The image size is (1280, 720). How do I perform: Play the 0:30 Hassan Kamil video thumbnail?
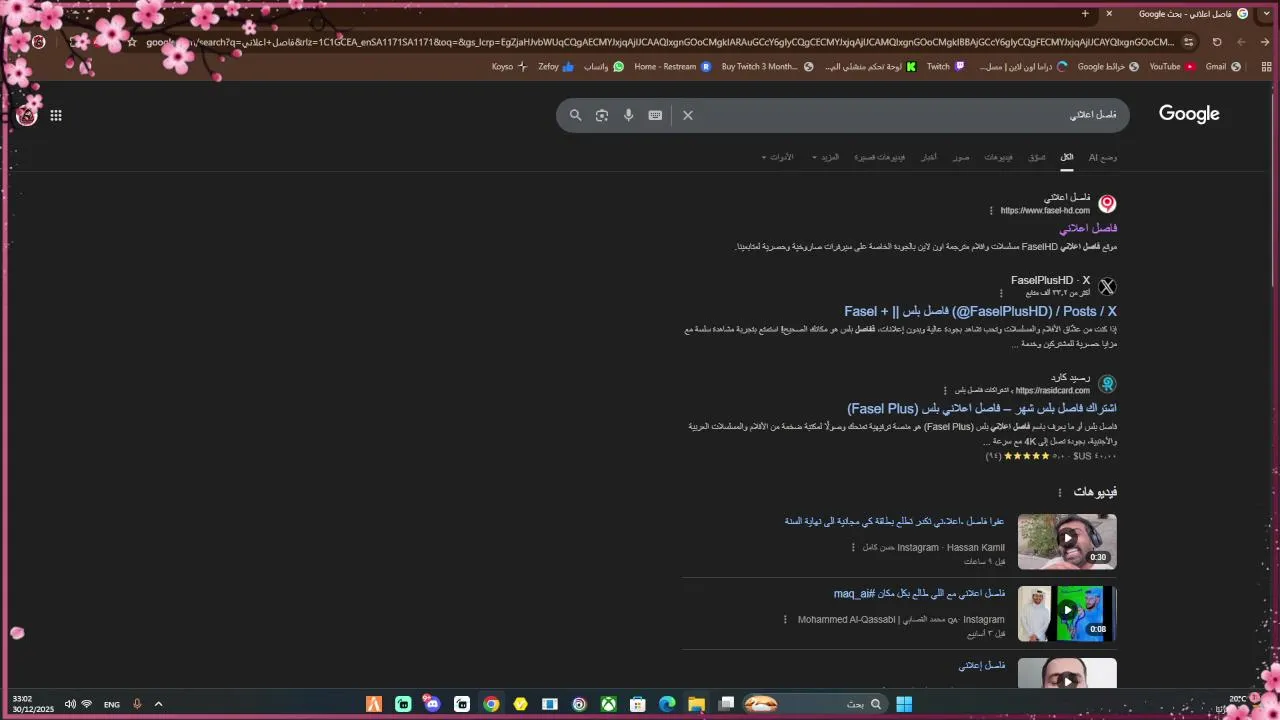[1067, 541]
